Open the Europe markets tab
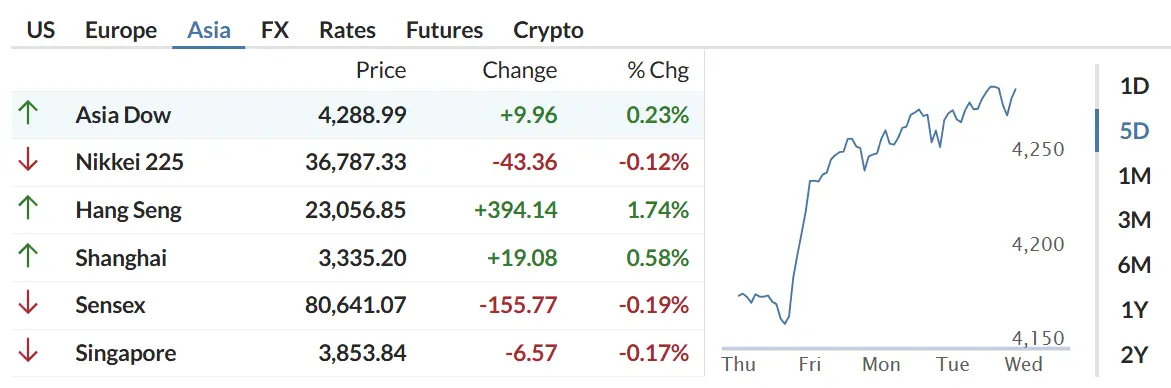Image resolution: width=1171 pixels, height=388 pixels. (121, 31)
